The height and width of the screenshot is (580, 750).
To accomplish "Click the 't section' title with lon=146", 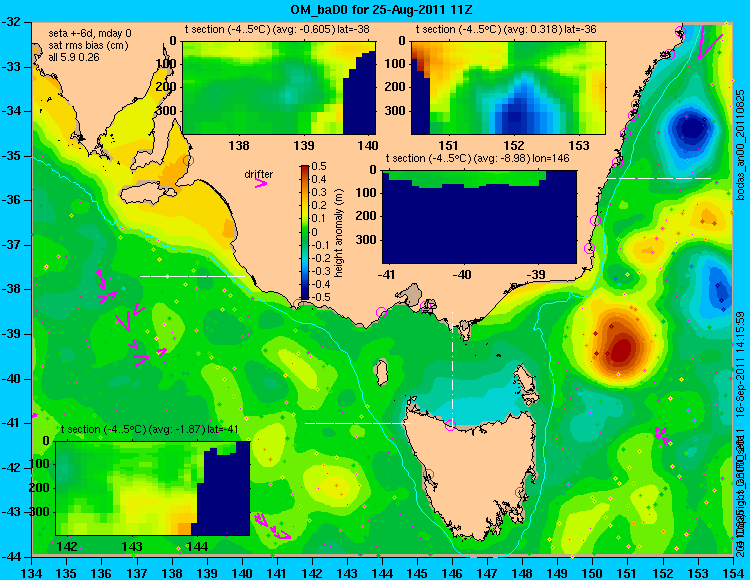I will (478, 158).
